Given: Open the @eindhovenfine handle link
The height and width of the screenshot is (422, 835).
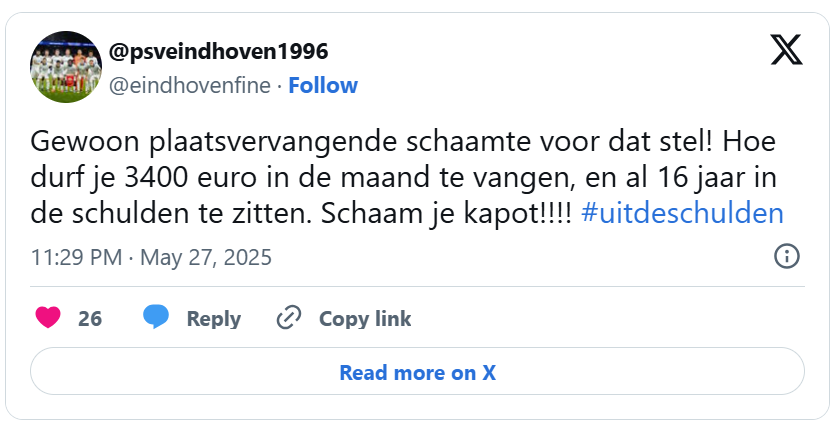Looking at the screenshot, I should (189, 86).
